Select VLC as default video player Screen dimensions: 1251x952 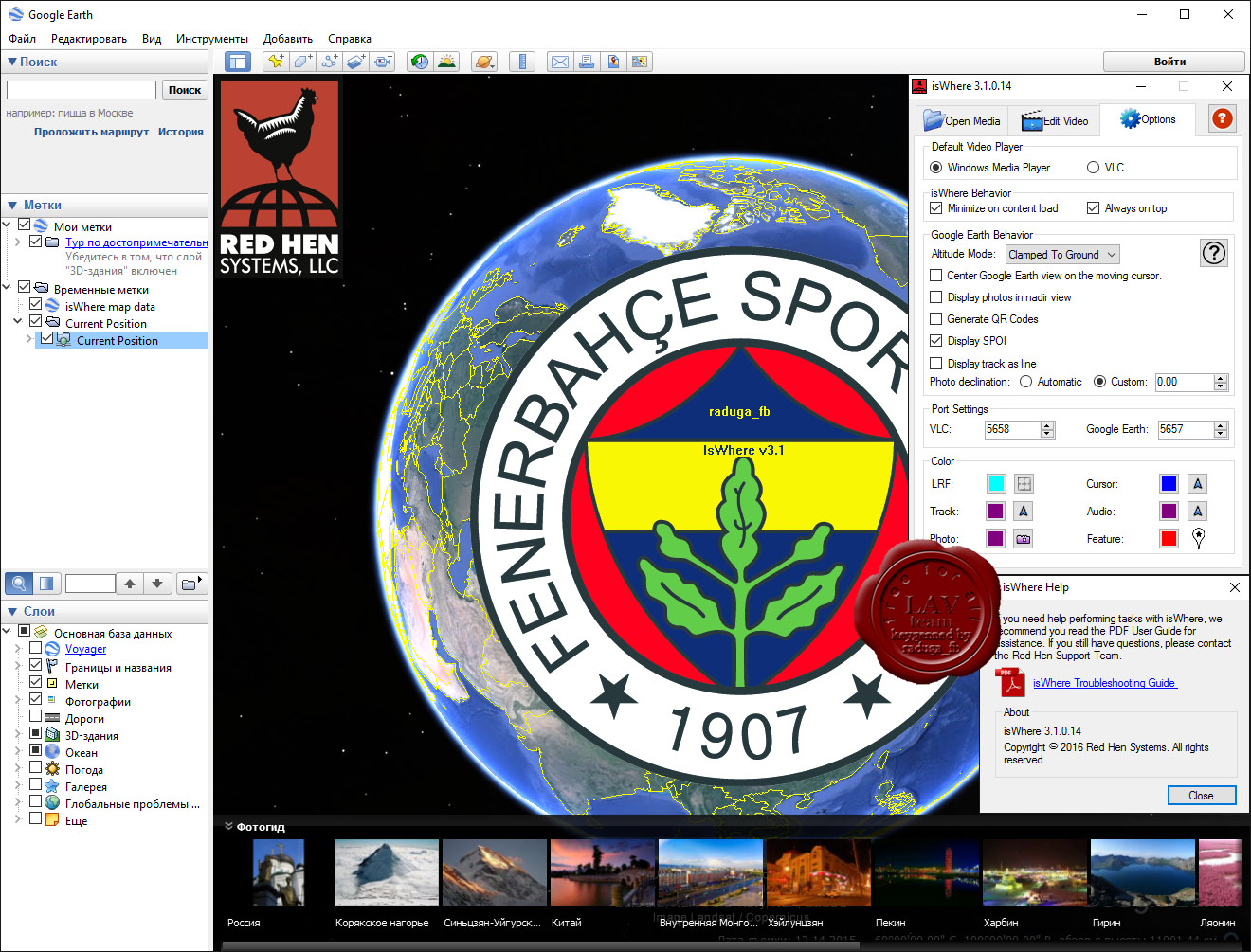tap(1093, 168)
